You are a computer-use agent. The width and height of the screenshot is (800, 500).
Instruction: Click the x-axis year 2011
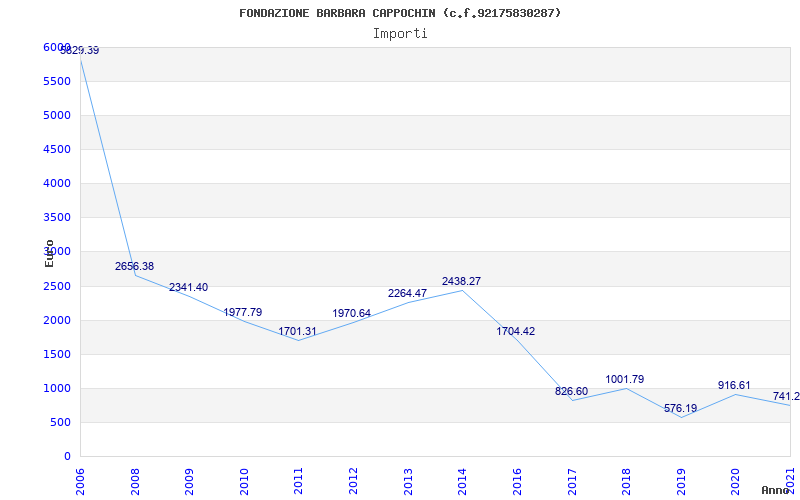point(298,481)
